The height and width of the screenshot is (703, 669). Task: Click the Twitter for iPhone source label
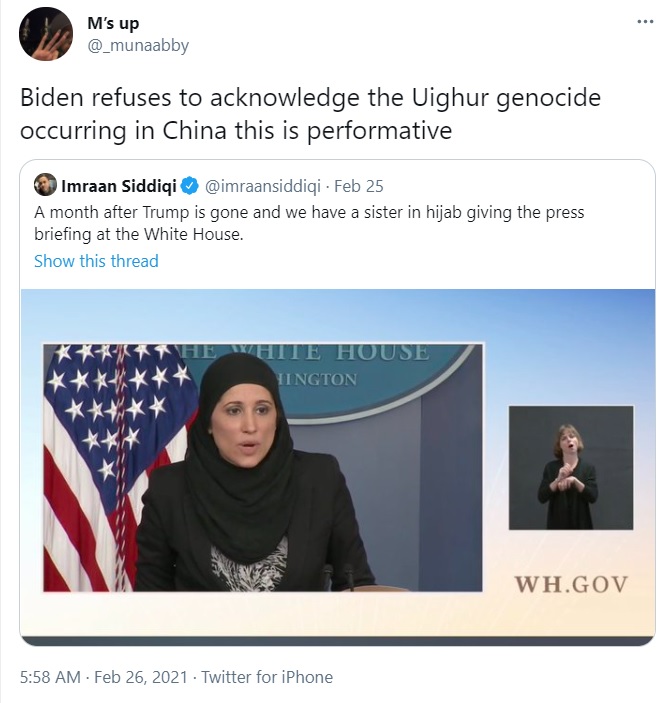click(267, 677)
